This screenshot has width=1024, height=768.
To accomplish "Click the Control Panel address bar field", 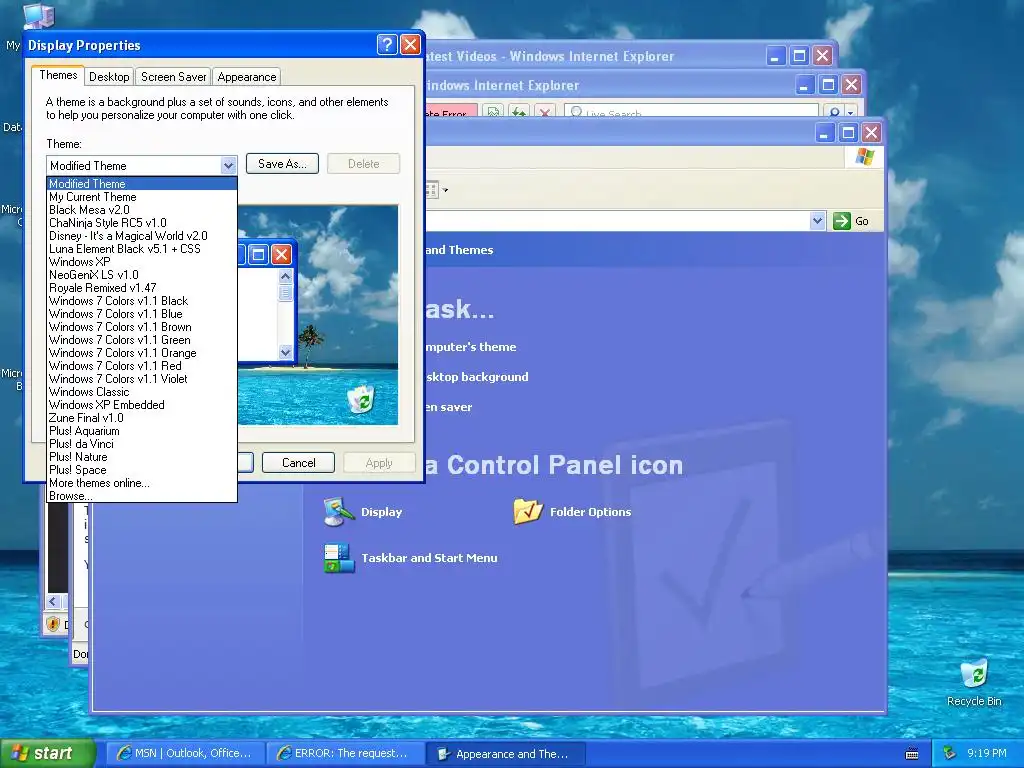I will 617,221.
